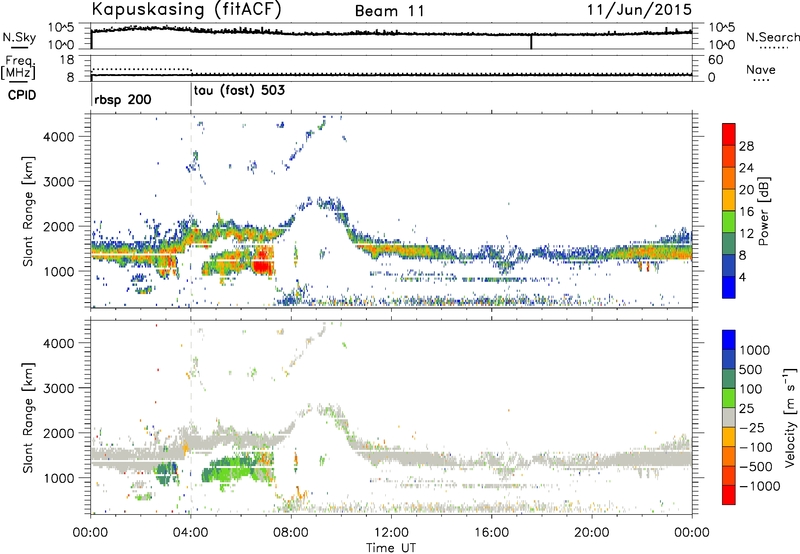The height and width of the screenshot is (554, 800).
Task: Click the '18' frequency axis tick
Action: (66, 60)
